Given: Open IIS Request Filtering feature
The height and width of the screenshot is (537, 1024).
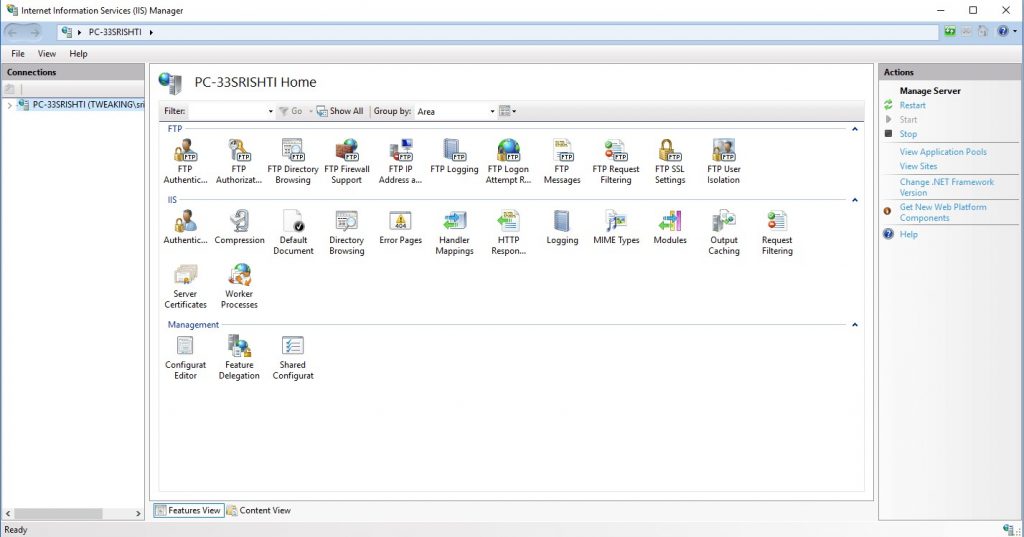Looking at the screenshot, I should (x=777, y=233).
